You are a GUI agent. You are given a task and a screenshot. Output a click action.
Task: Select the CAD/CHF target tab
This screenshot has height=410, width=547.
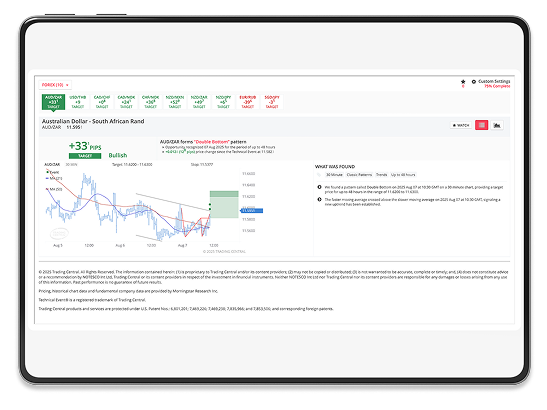coord(102,102)
